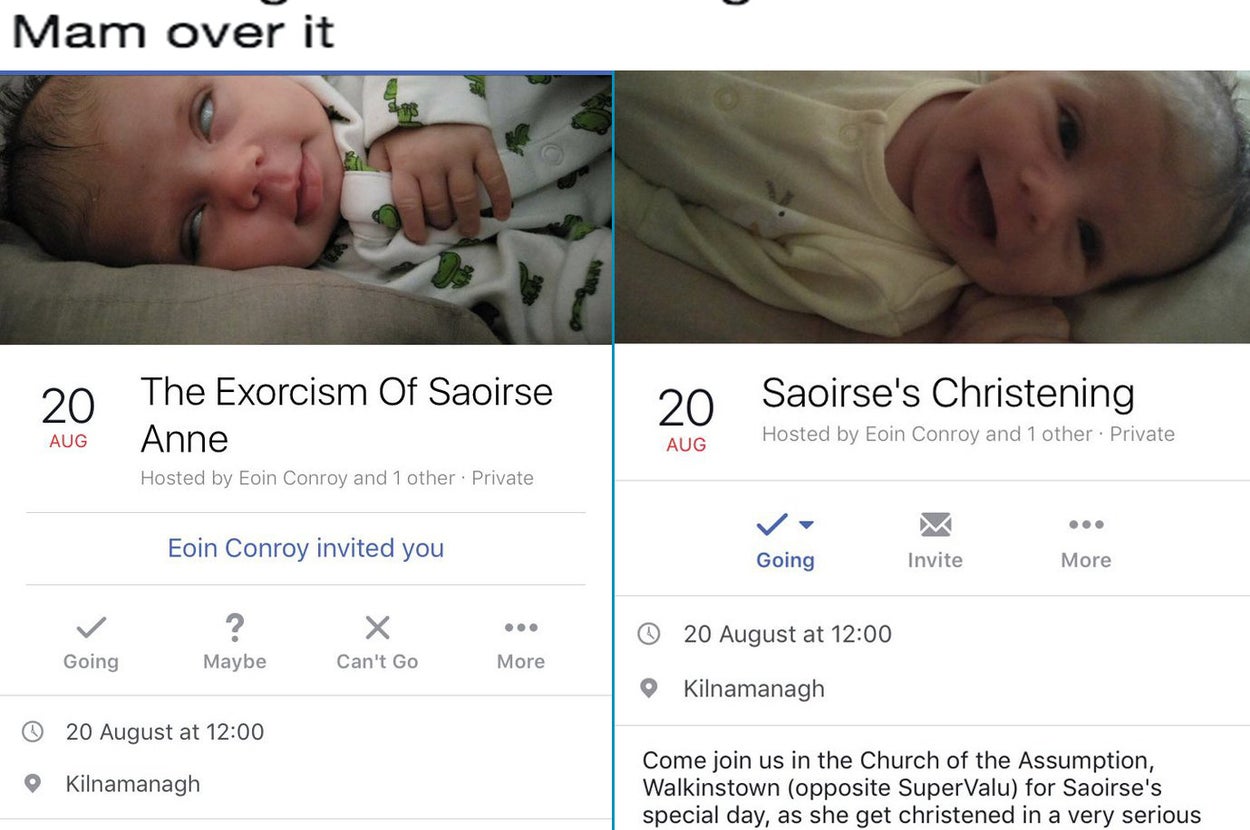The image size is (1250, 830).
Task: Open More options on Exorcism event
Action: coord(521,628)
